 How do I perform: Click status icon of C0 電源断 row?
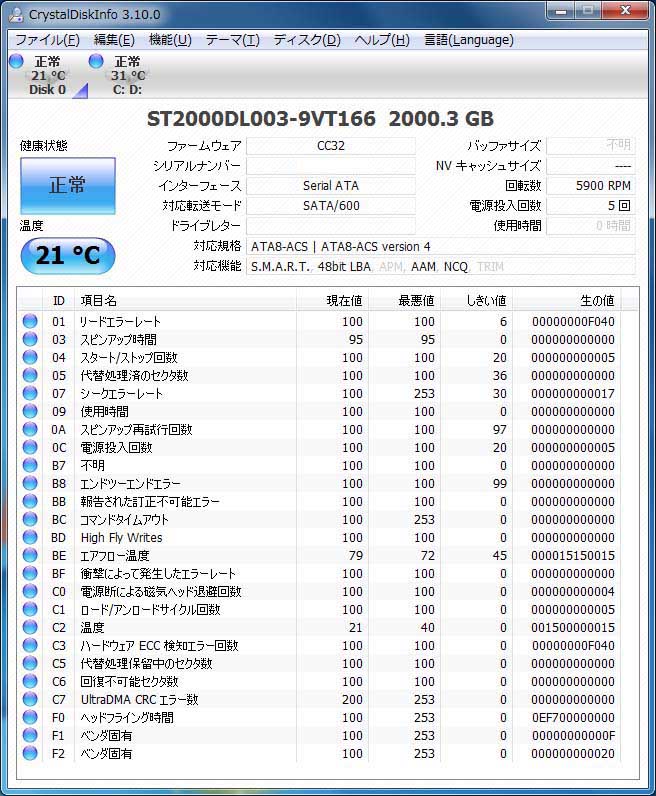click(x=30, y=591)
